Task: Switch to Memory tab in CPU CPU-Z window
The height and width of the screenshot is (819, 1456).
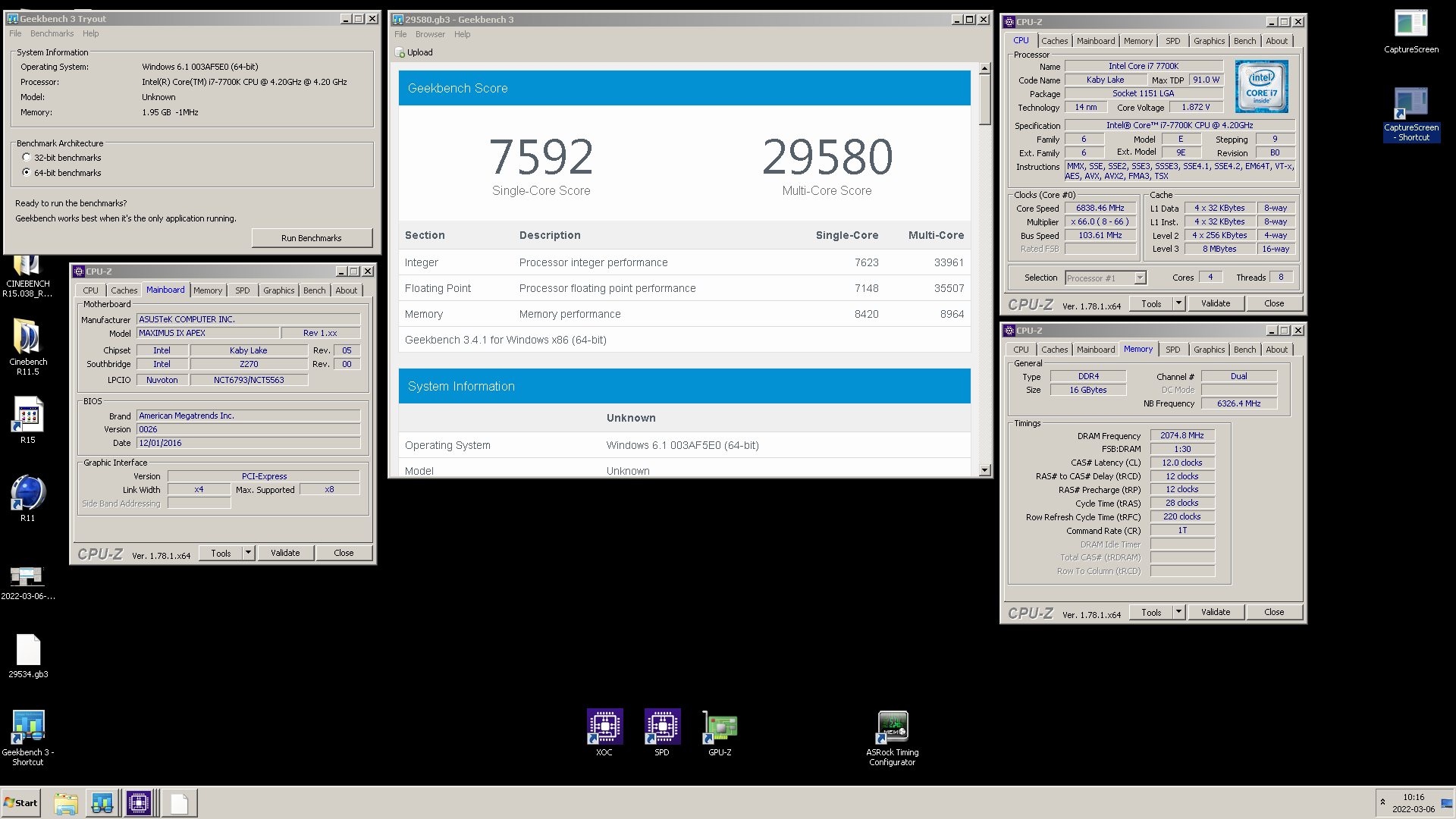Action: pos(1138,41)
